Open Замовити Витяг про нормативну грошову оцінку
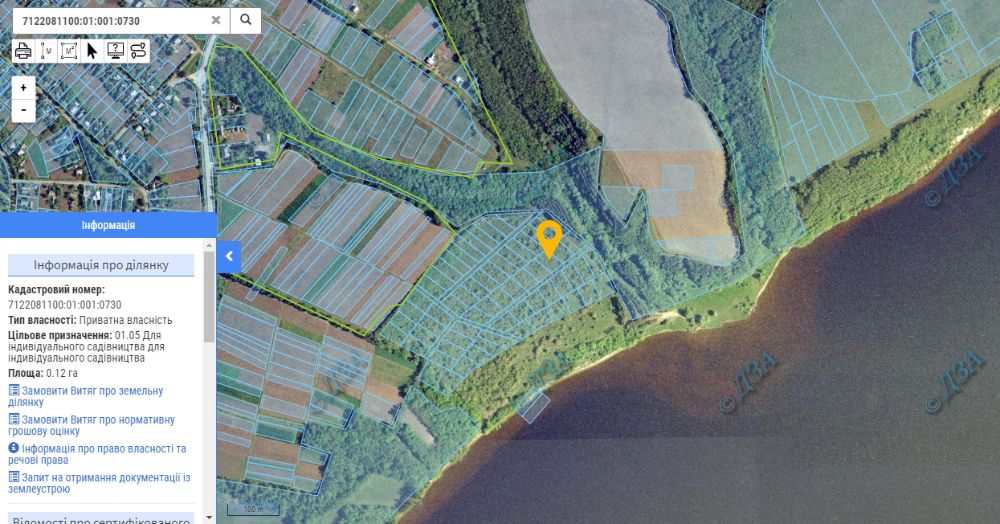 point(91,425)
